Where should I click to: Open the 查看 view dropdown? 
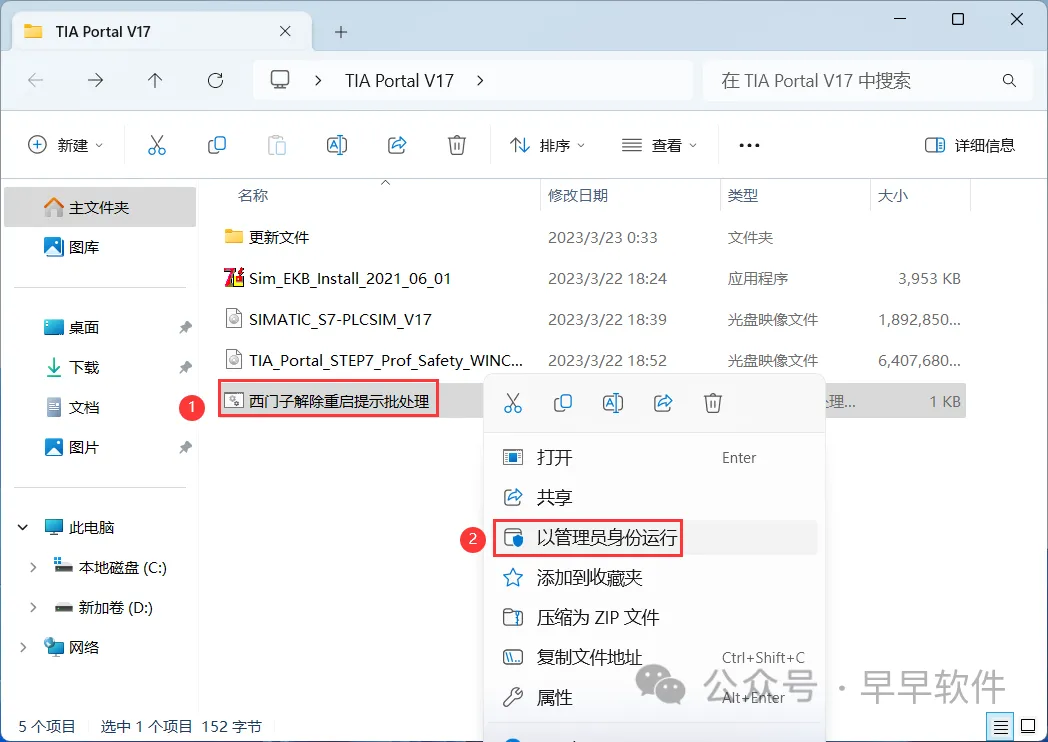pyautogui.click(x=659, y=145)
